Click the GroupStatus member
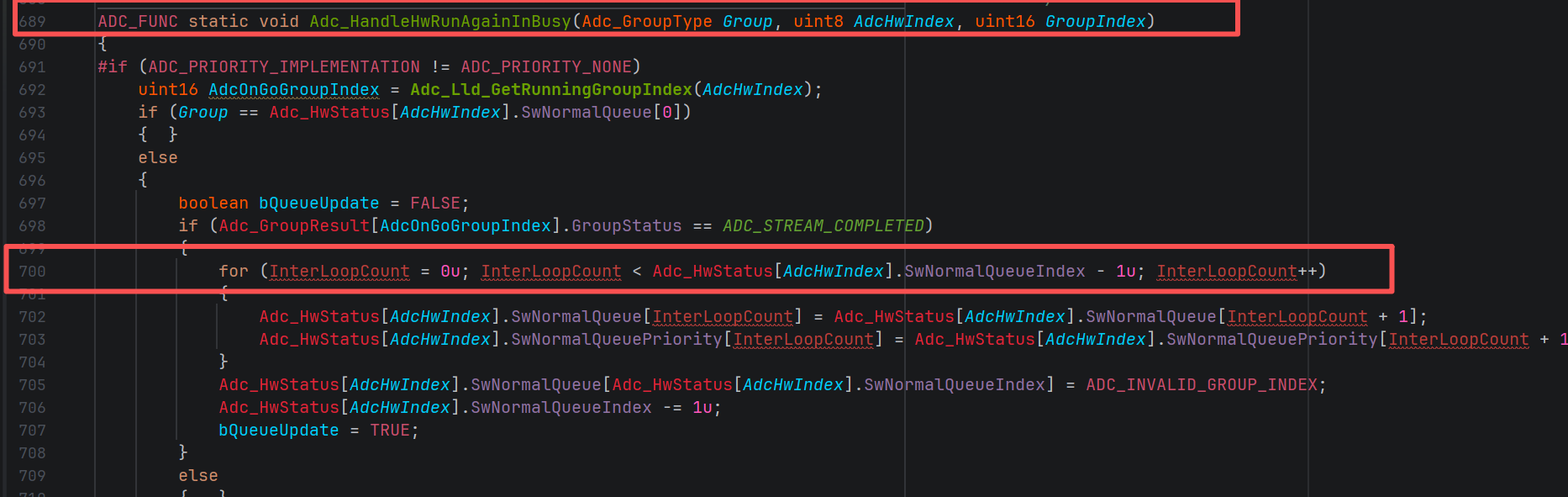The height and width of the screenshot is (497, 1568). coord(627,225)
